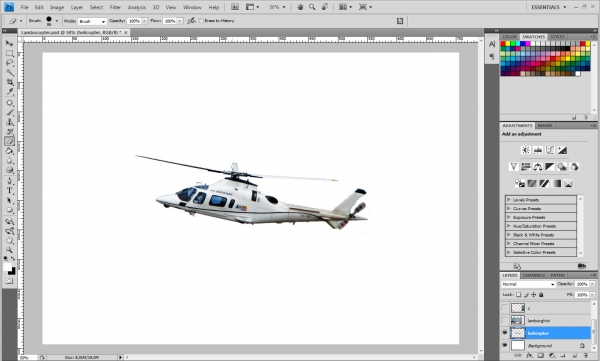Select the Horizontal Type tool
The height and width of the screenshot is (361, 600).
pos(9,191)
